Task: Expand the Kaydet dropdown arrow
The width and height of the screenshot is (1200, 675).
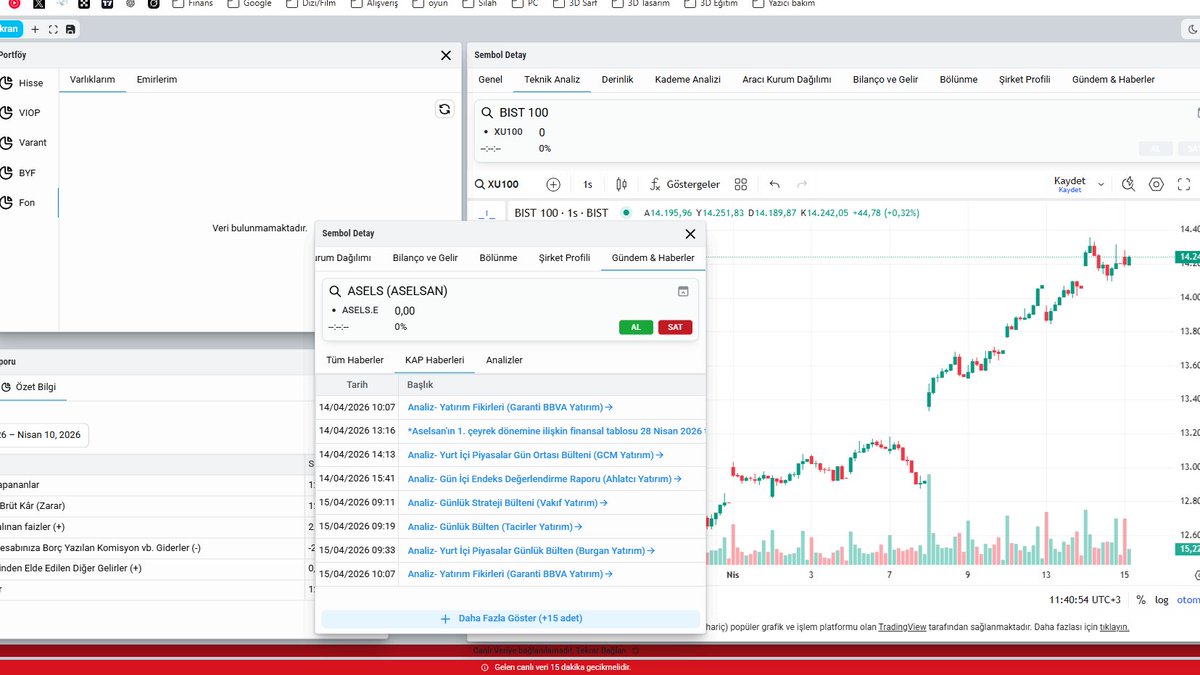Action: coord(1101,184)
